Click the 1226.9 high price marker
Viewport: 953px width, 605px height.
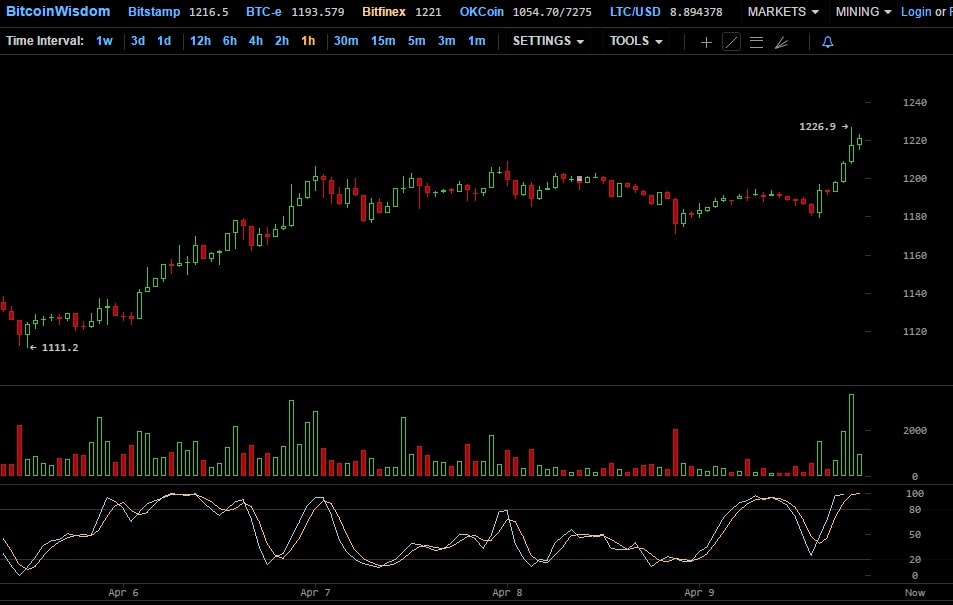(x=817, y=127)
